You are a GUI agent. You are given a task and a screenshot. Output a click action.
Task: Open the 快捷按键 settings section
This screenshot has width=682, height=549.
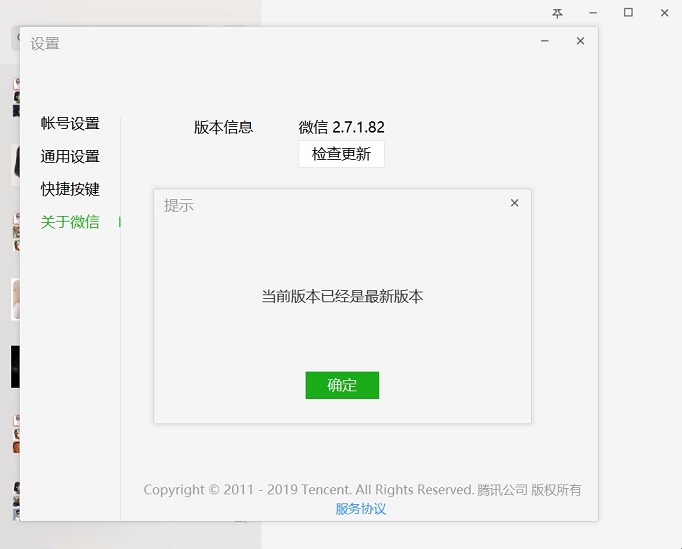pos(70,189)
